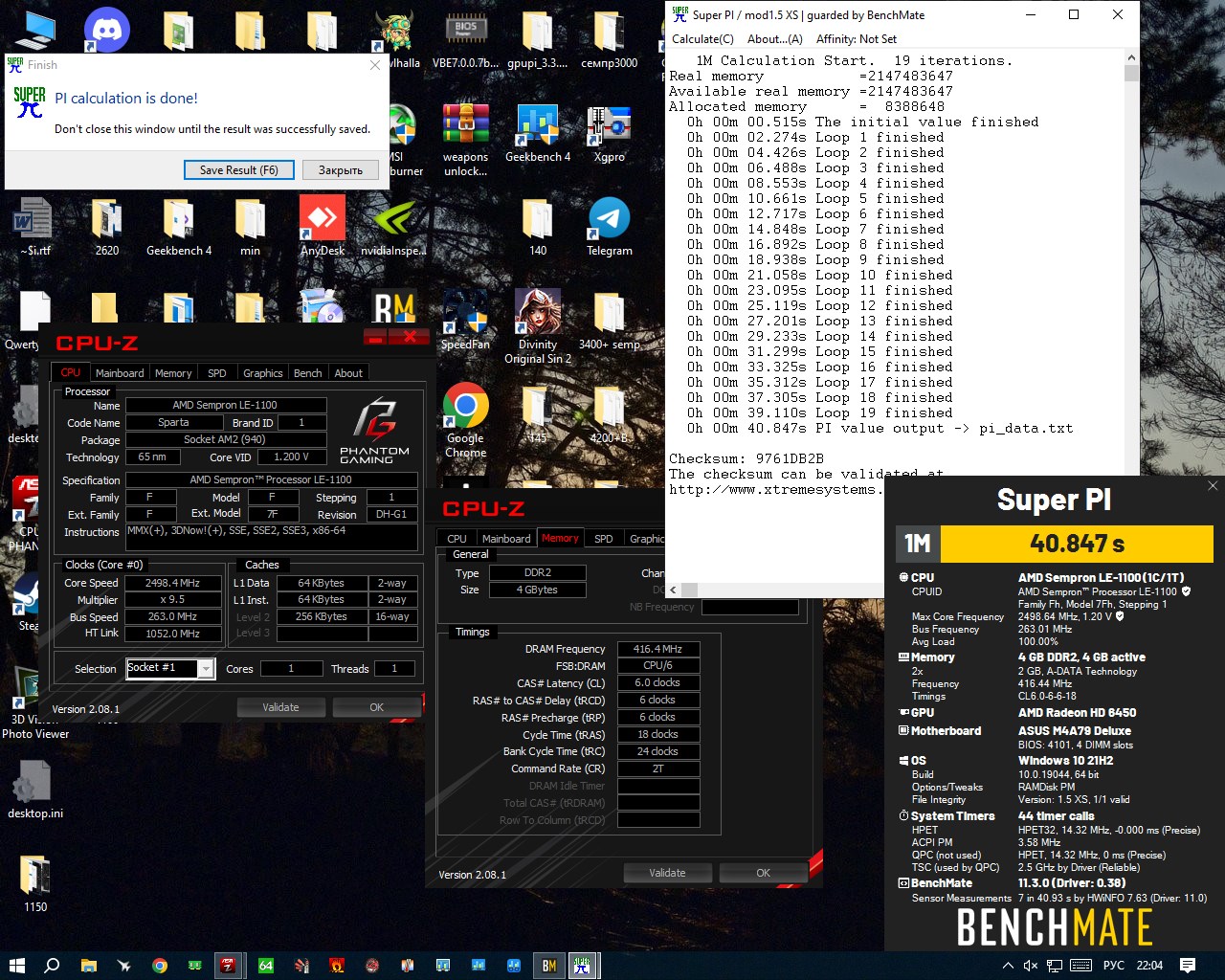The height and width of the screenshot is (980, 1225).
Task: Click the taskbar clock showing 22:04
Action: click(x=1149, y=966)
